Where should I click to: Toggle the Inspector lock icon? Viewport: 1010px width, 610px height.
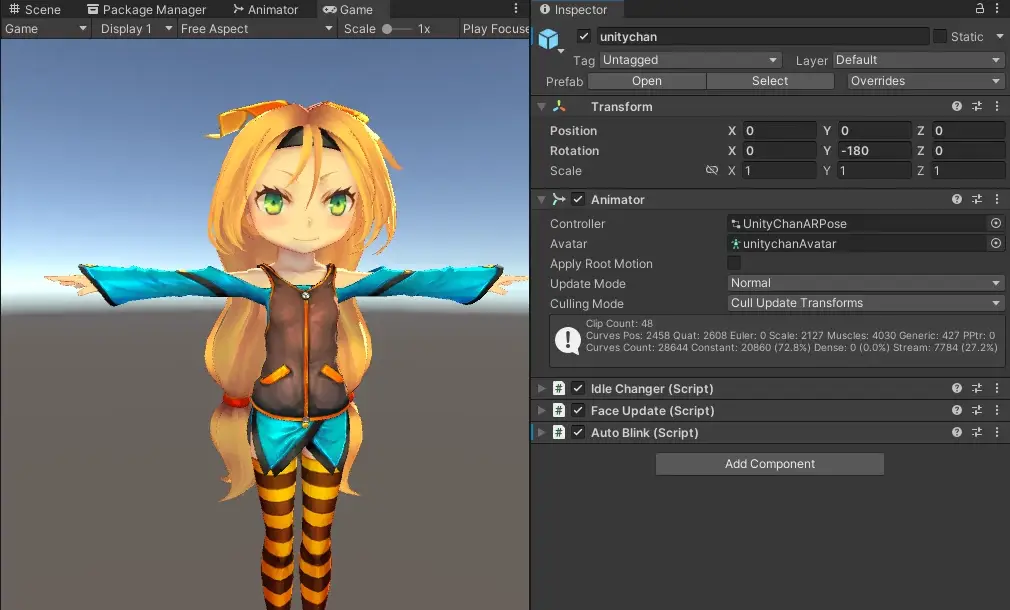click(980, 8)
